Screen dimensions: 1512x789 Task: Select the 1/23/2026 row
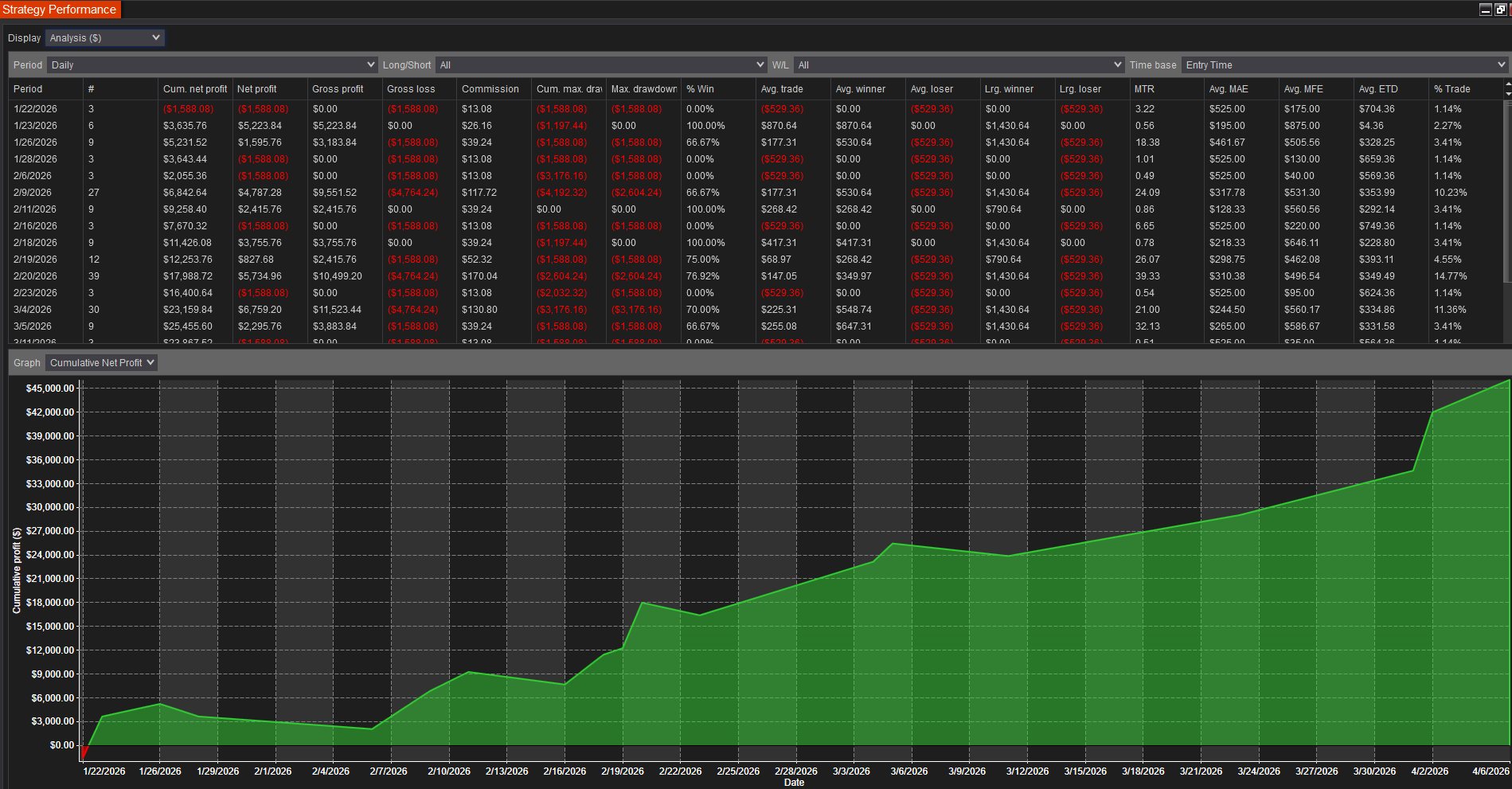coord(756,126)
